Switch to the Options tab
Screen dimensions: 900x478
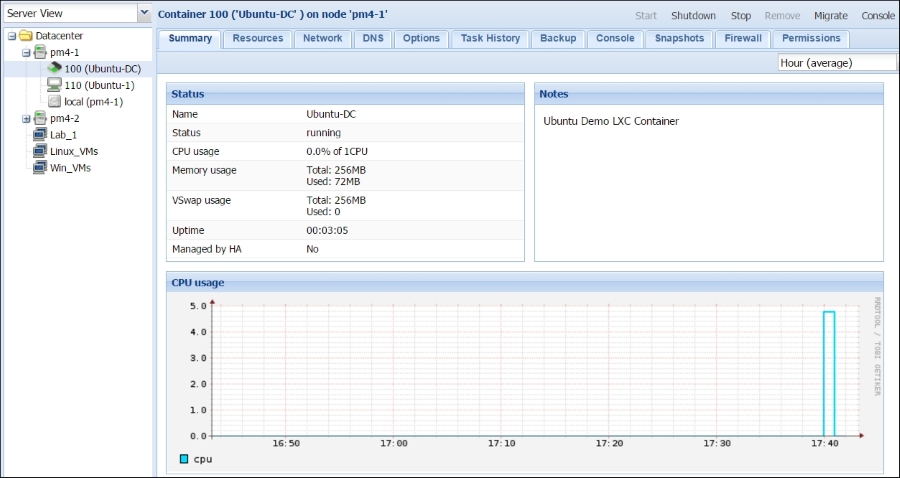(421, 39)
